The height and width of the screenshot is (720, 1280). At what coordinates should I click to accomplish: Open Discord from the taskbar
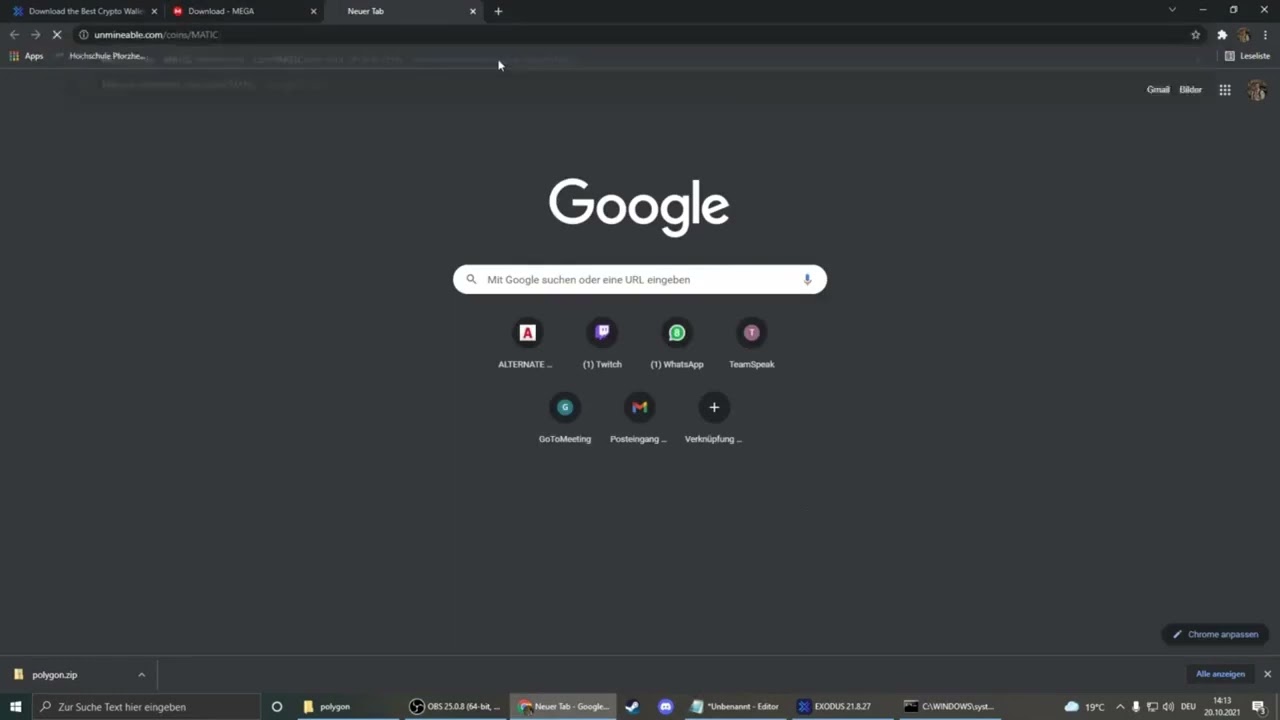click(666, 706)
